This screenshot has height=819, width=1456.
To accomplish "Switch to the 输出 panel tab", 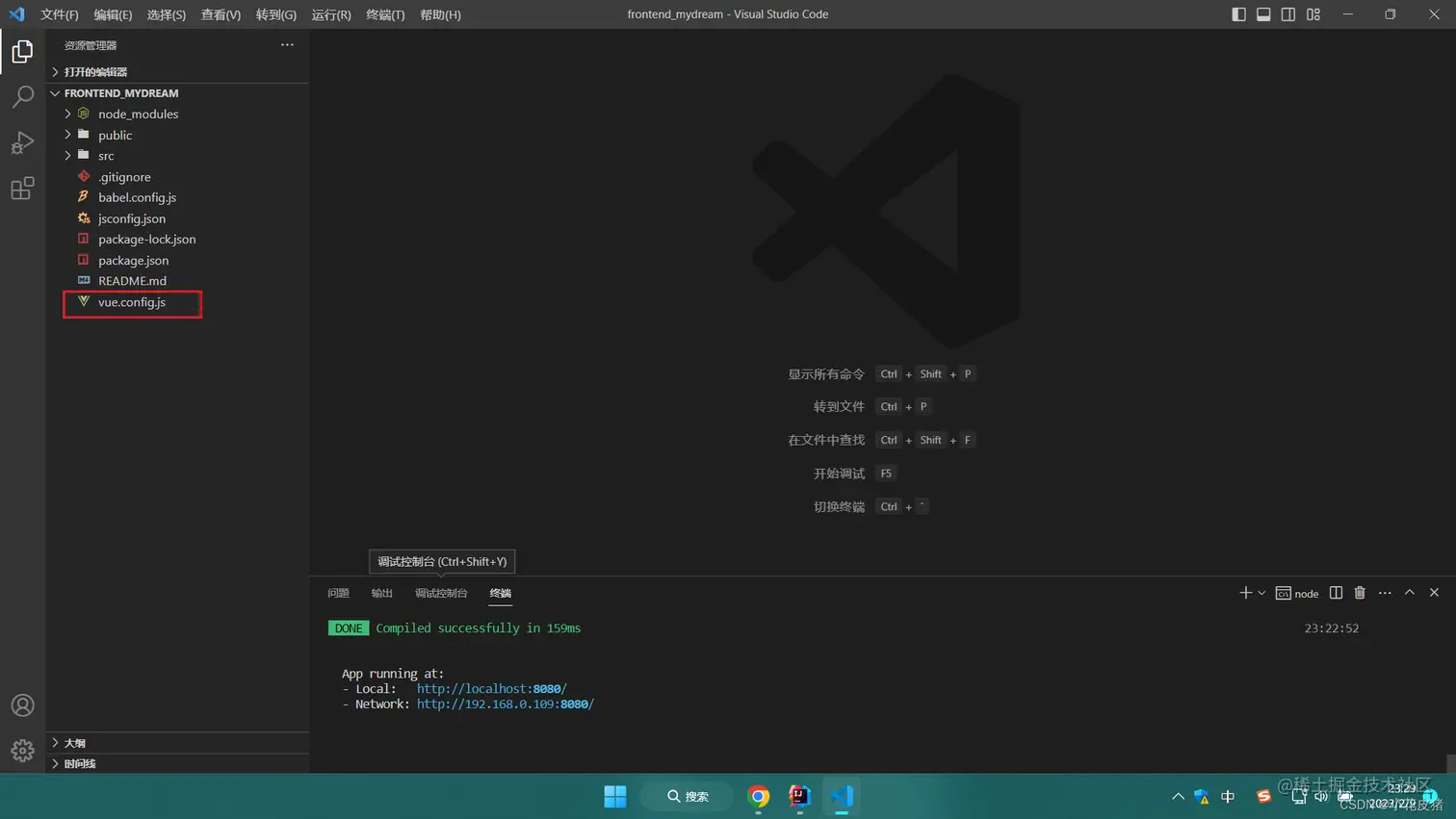I will click(382, 593).
